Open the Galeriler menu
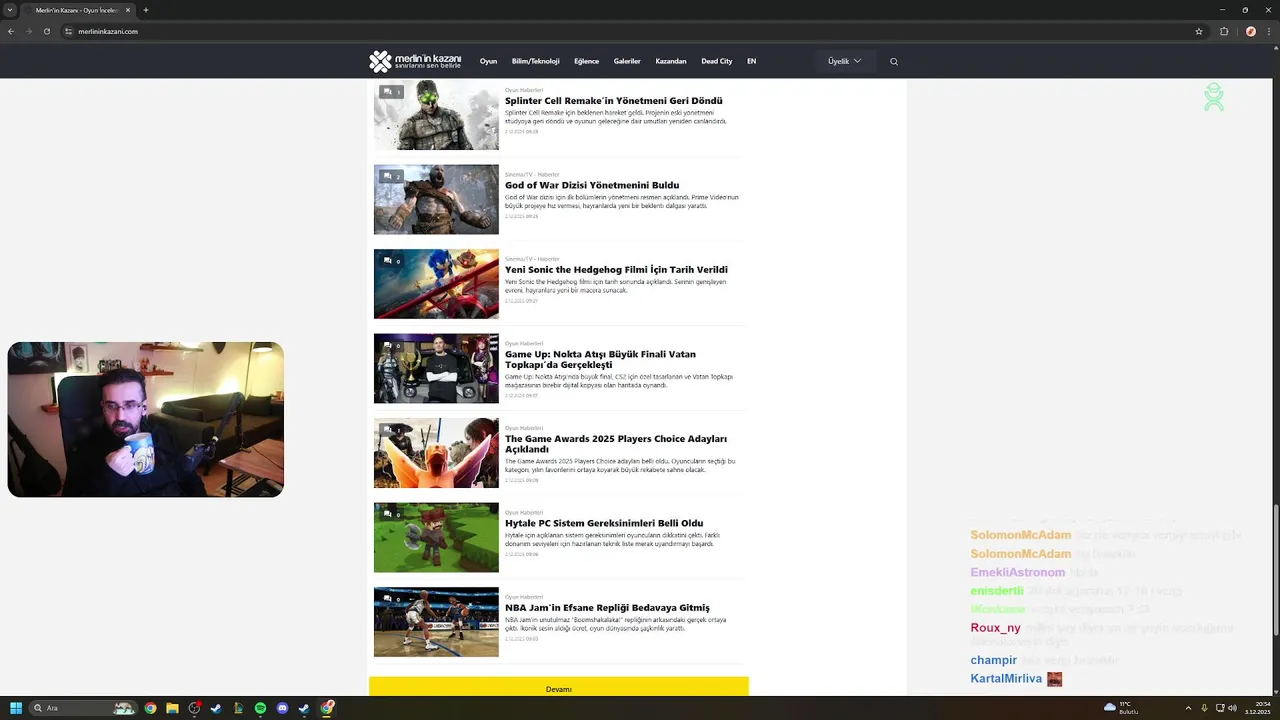 click(x=627, y=61)
